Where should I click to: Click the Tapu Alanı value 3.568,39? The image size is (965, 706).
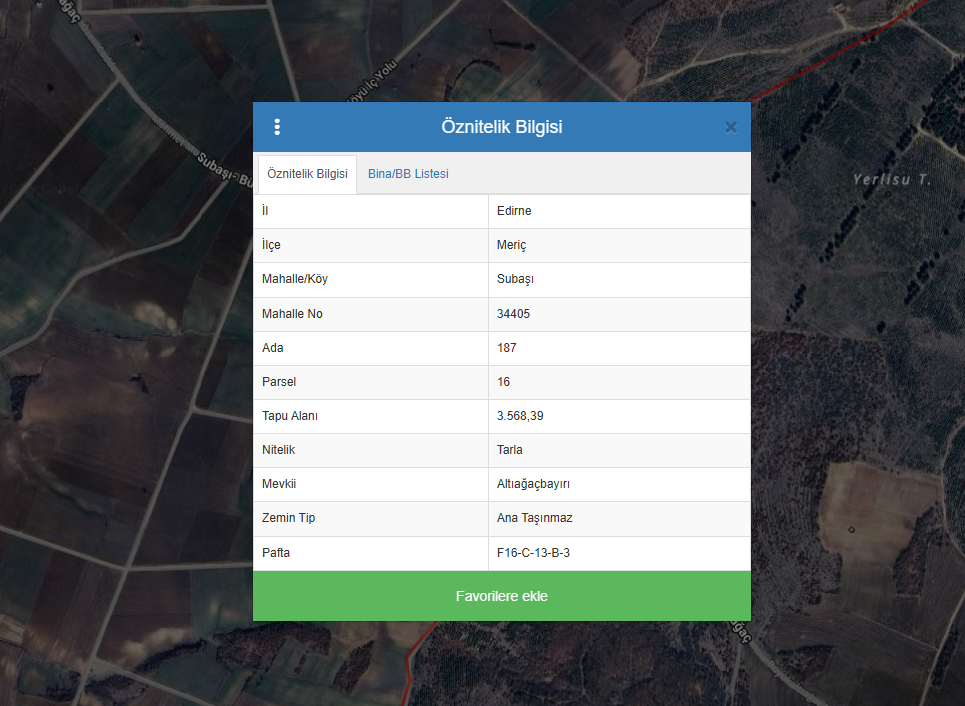520,416
